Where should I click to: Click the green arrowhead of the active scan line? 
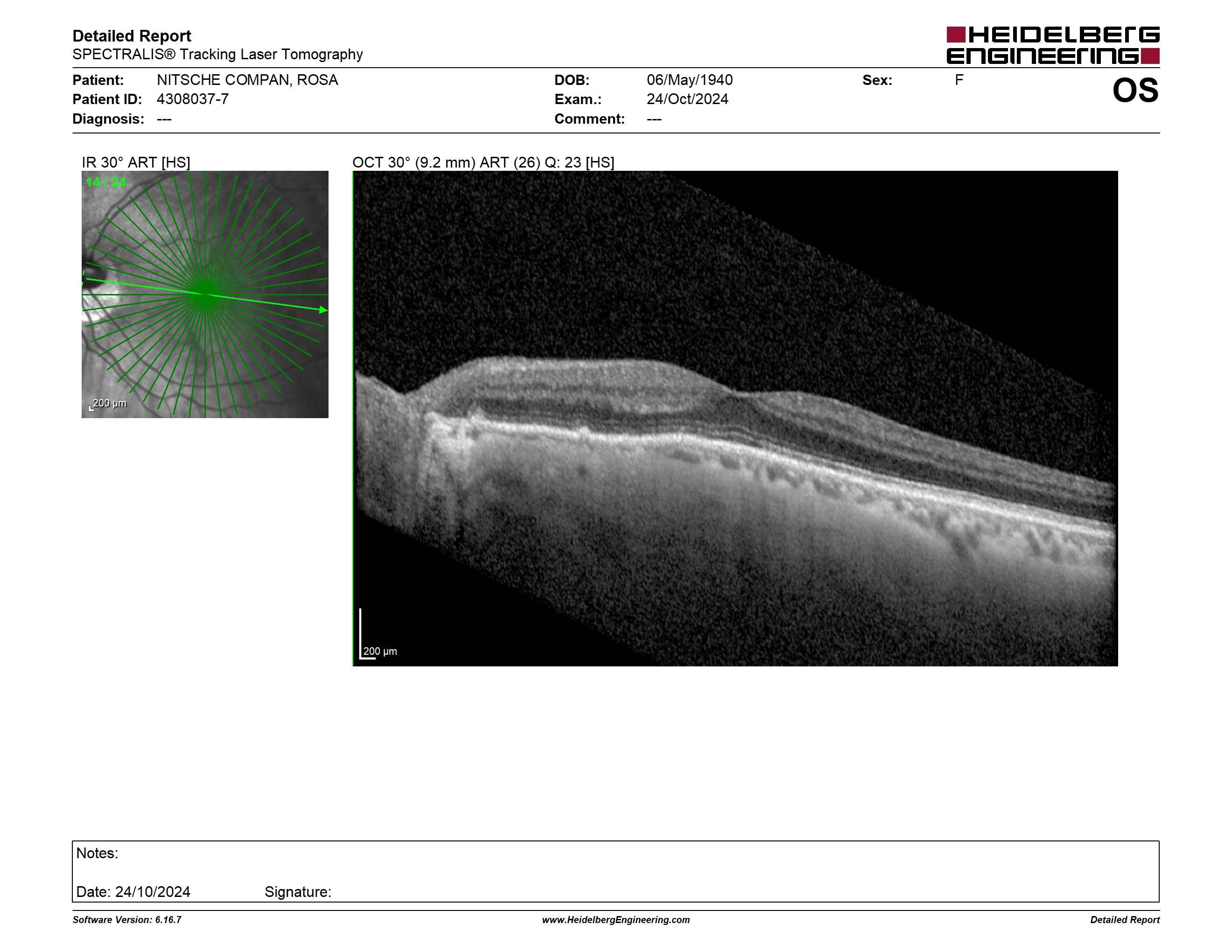[323, 309]
